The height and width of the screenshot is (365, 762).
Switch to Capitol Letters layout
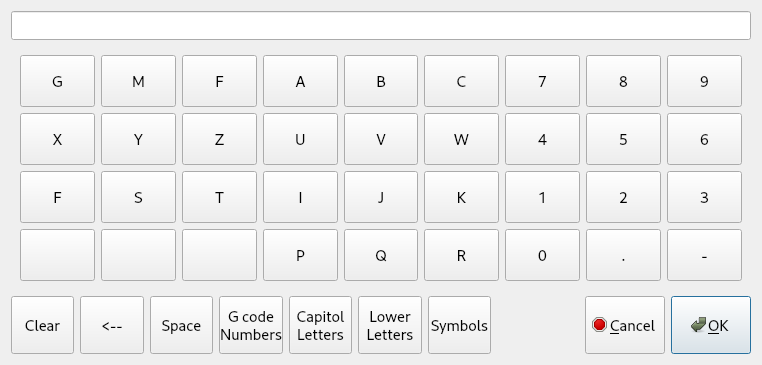click(320, 325)
